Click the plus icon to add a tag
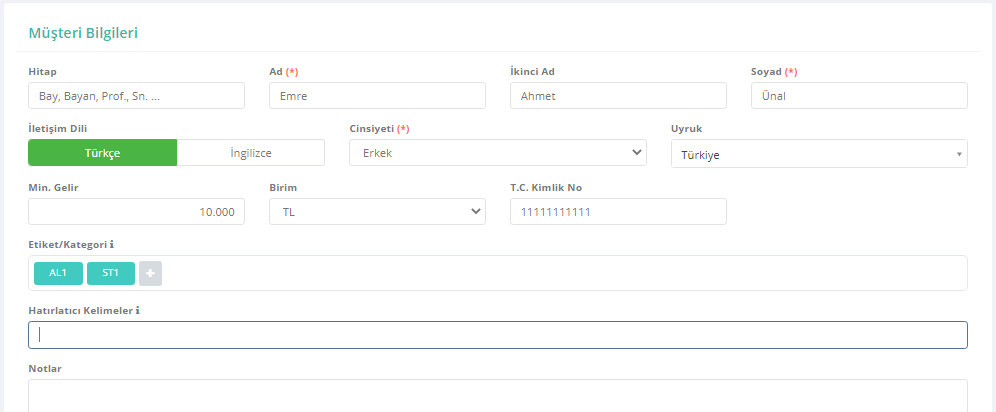Viewport: 996px width, 412px height. click(x=151, y=273)
